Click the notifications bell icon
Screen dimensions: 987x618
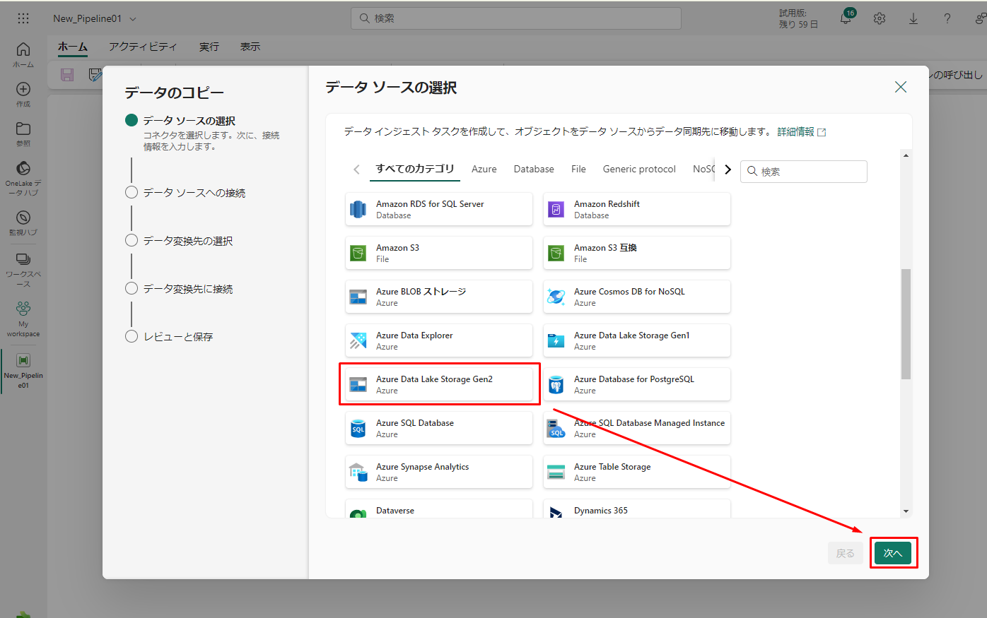tap(845, 19)
